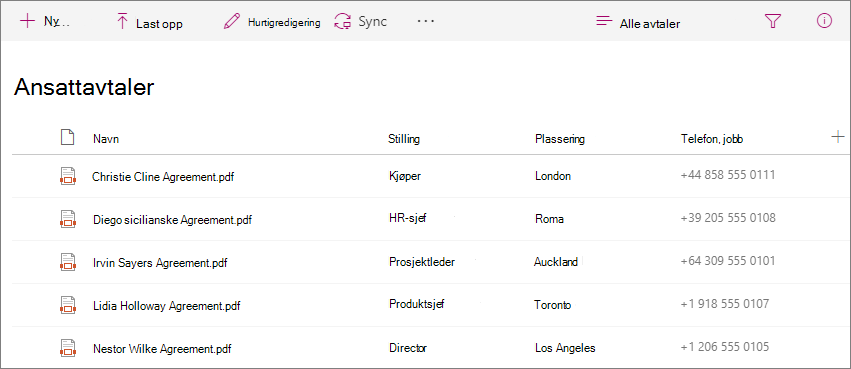Click the plus icon for Ny
Screen dimensions: 851x369
point(27,21)
